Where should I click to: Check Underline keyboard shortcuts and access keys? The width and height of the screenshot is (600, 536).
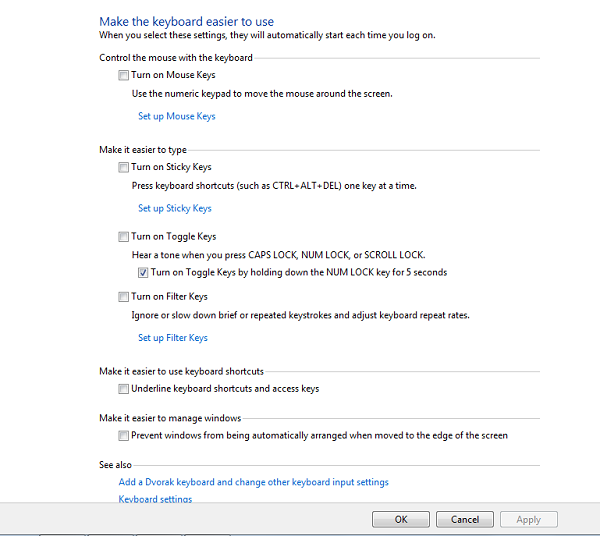coord(124,389)
